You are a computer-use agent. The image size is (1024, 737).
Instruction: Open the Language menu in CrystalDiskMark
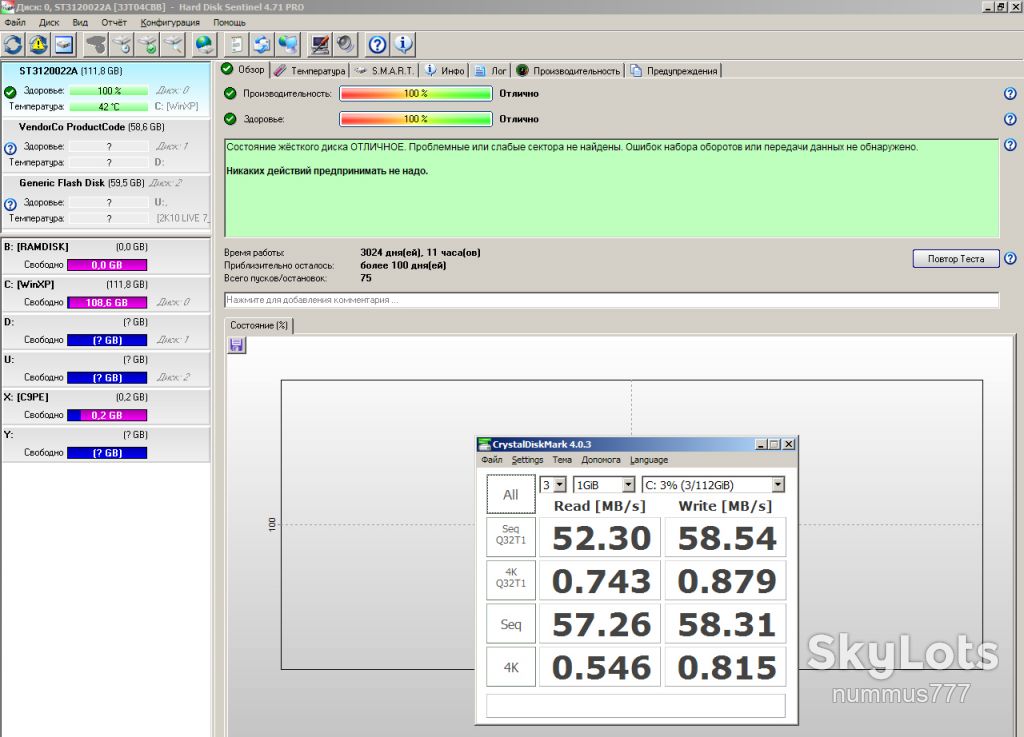pyautogui.click(x=648, y=460)
